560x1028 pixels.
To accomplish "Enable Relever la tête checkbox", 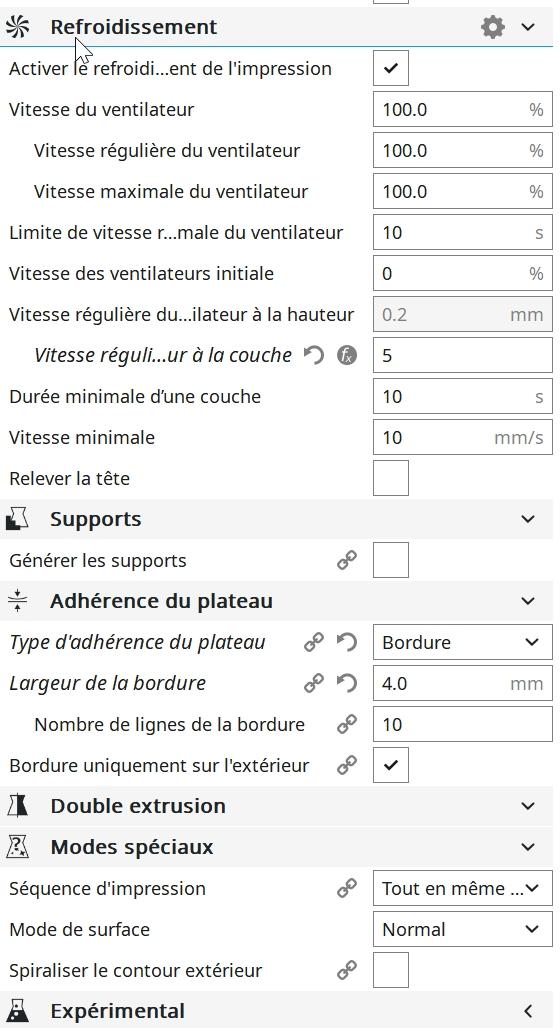I will (391, 478).
